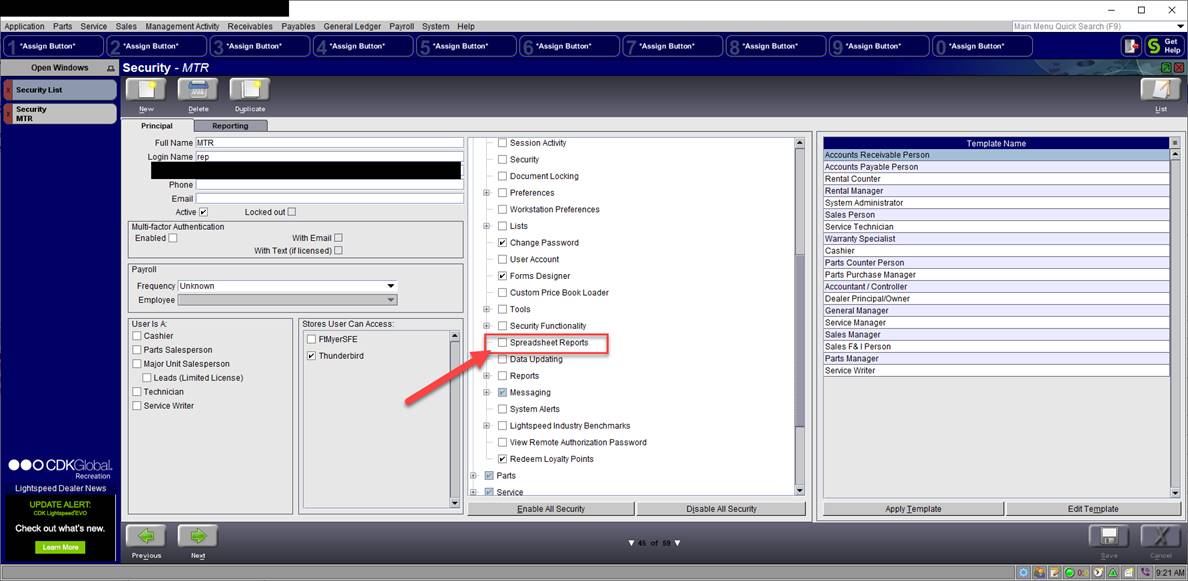Click the Delete toolbar icon
The image size is (1188, 581).
pos(198,90)
